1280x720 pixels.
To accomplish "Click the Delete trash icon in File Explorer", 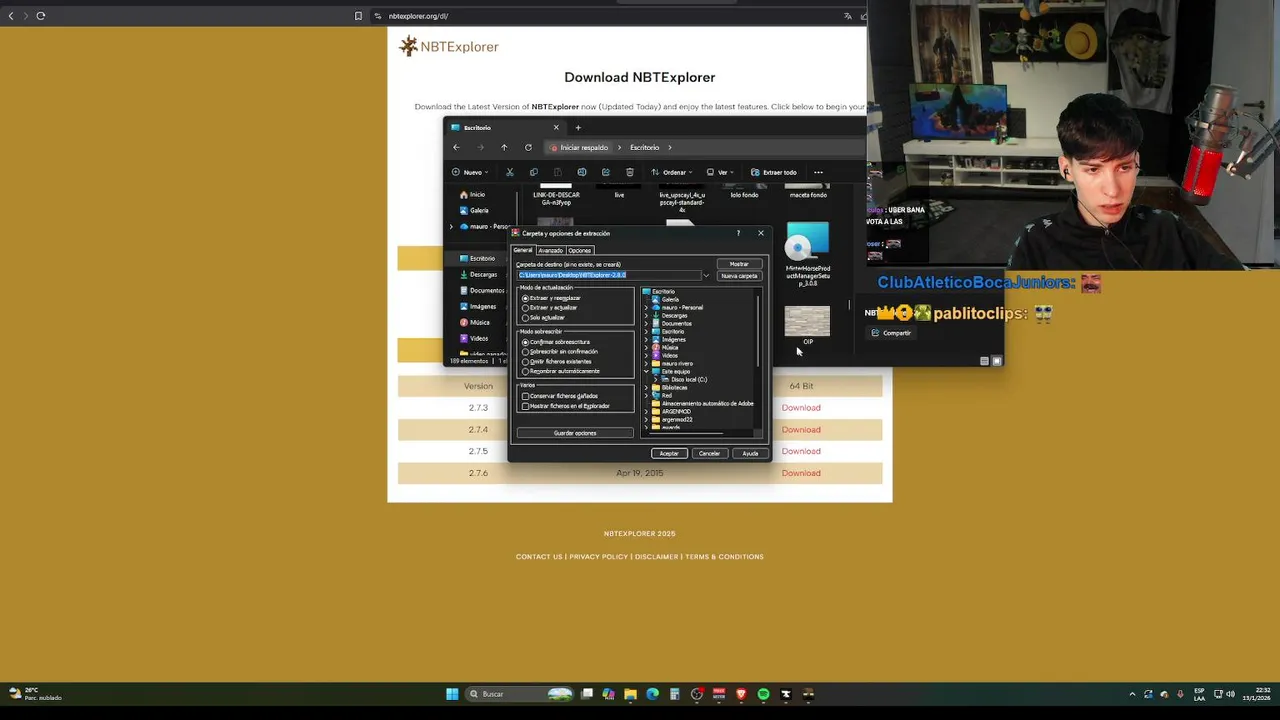I will pyautogui.click(x=629, y=172).
